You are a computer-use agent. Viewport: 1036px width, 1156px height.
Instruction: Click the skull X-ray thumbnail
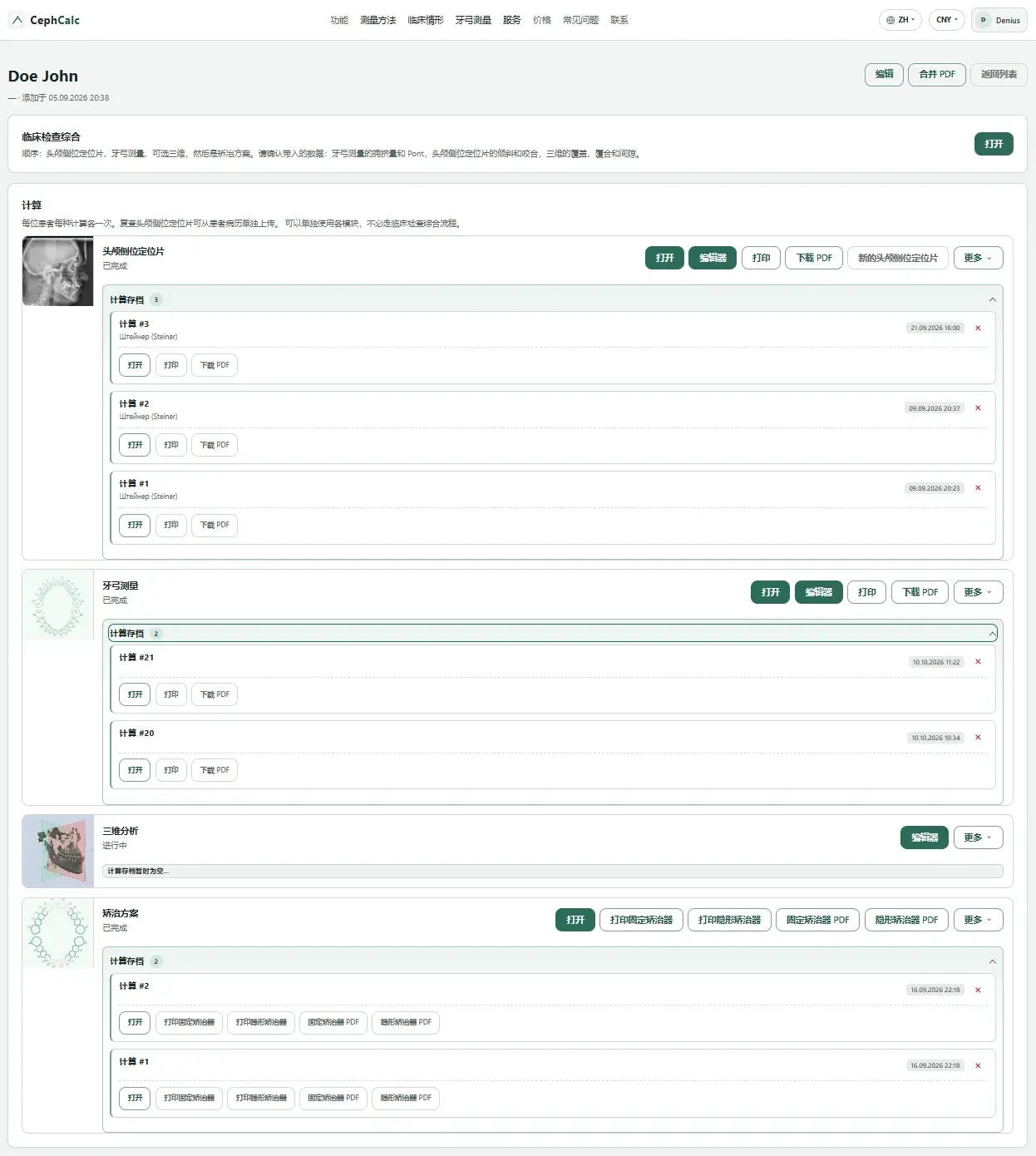(x=58, y=271)
